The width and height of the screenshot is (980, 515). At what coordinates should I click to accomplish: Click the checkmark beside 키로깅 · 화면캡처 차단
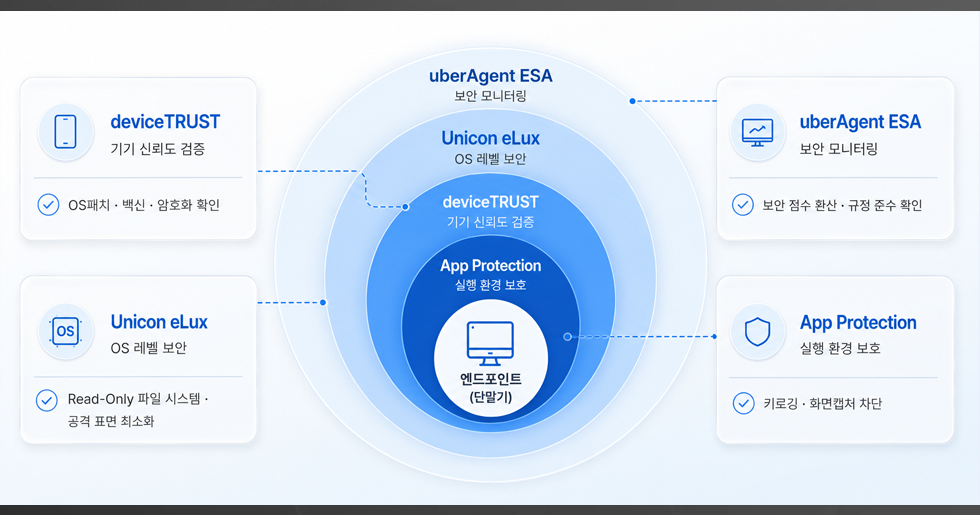[x=743, y=403]
